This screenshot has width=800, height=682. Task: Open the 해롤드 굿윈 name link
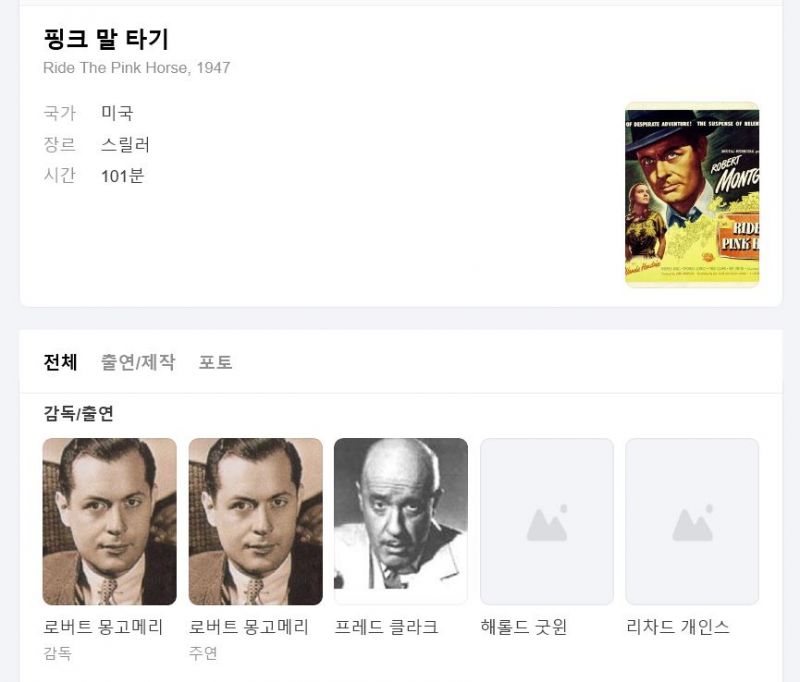pyautogui.click(x=524, y=627)
